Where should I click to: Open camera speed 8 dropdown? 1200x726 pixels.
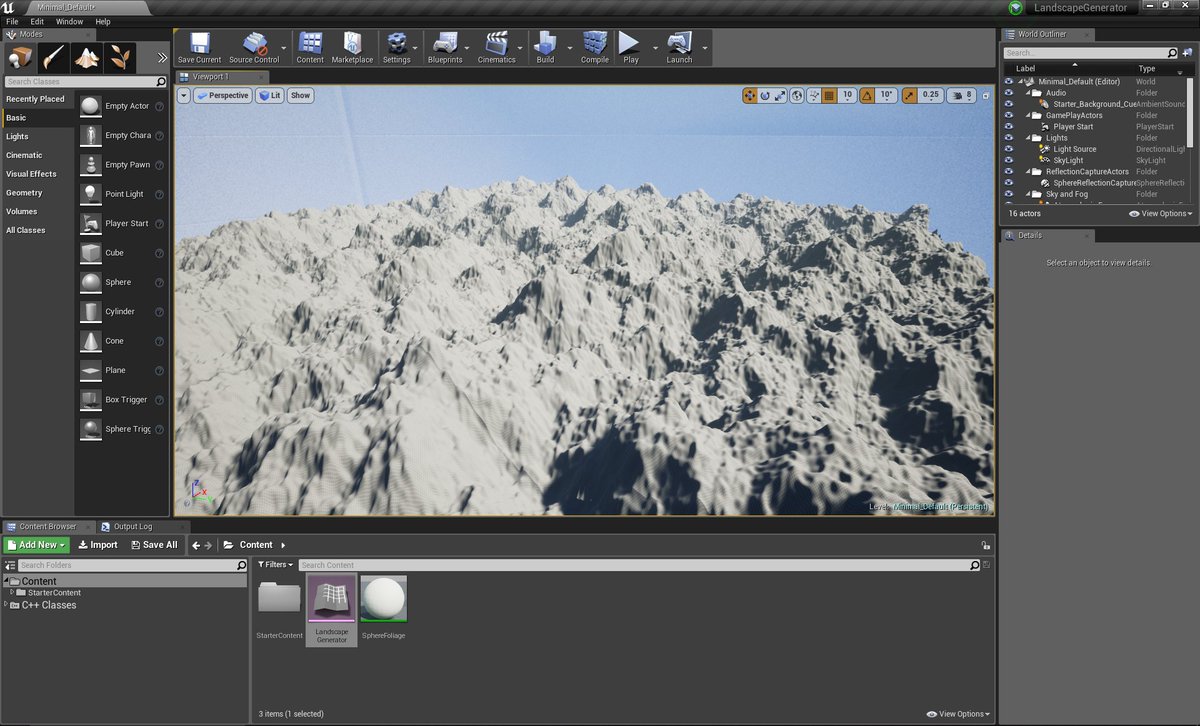[963, 95]
